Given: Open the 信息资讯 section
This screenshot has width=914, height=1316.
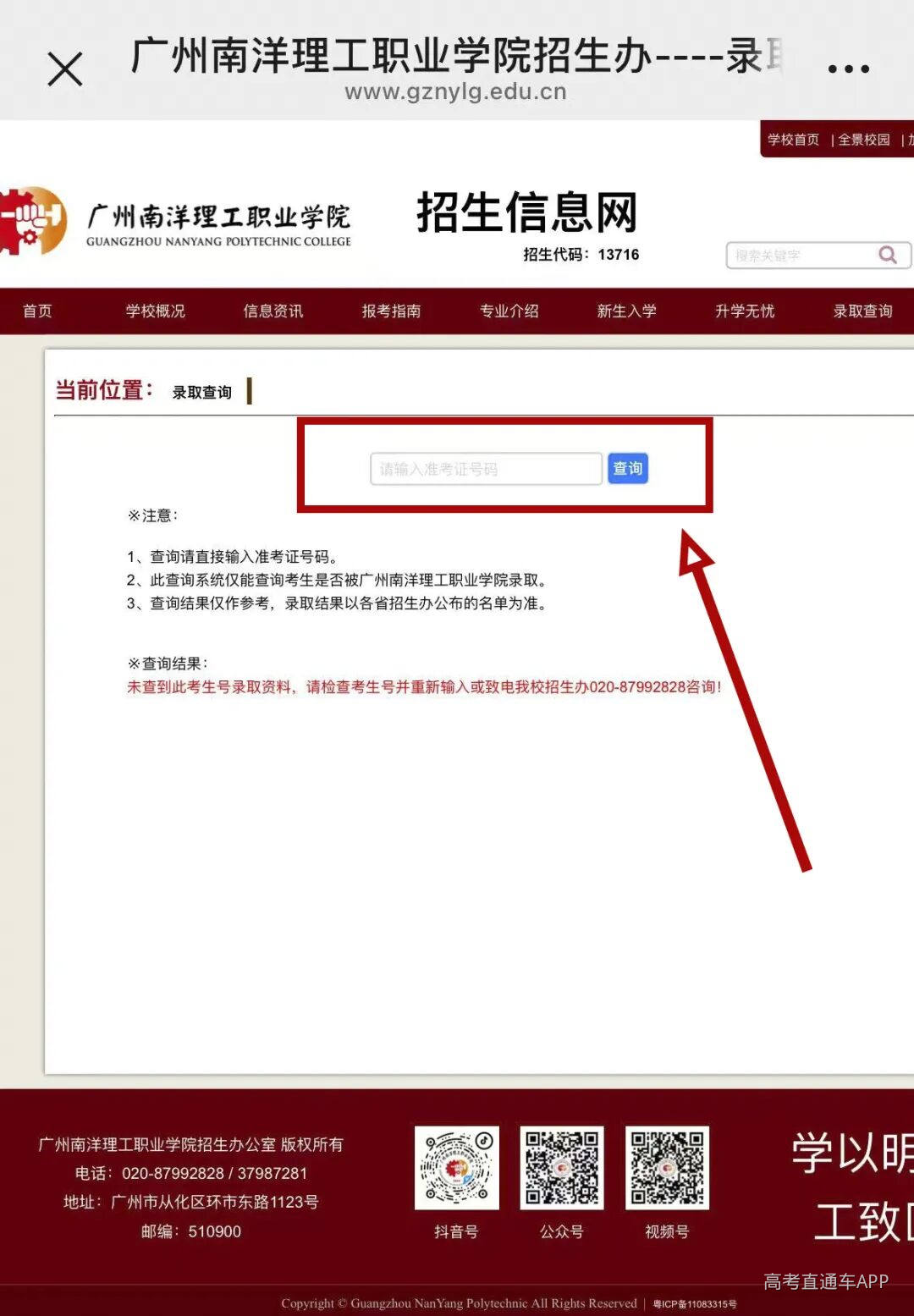Looking at the screenshot, I should 272,311.
